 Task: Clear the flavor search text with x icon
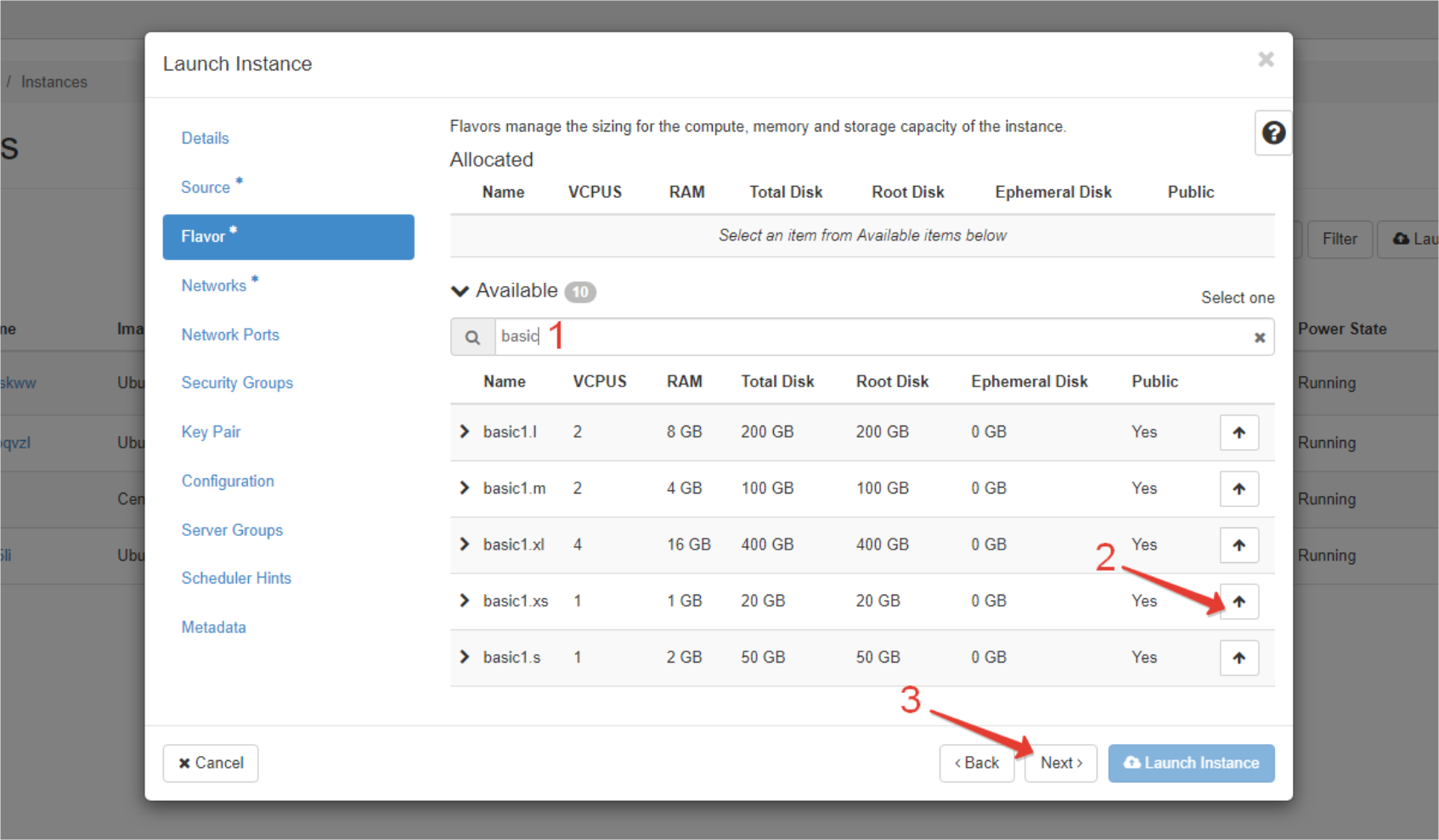pos(1259,337)
